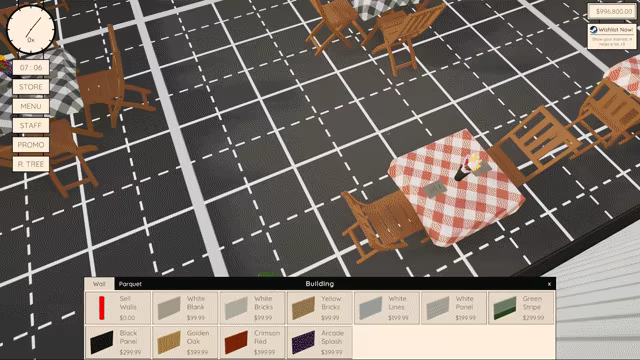Image resolution: width=640 pixels, height=360 pixels.
Task: Open the Wall tab
Action: [99, 284]
